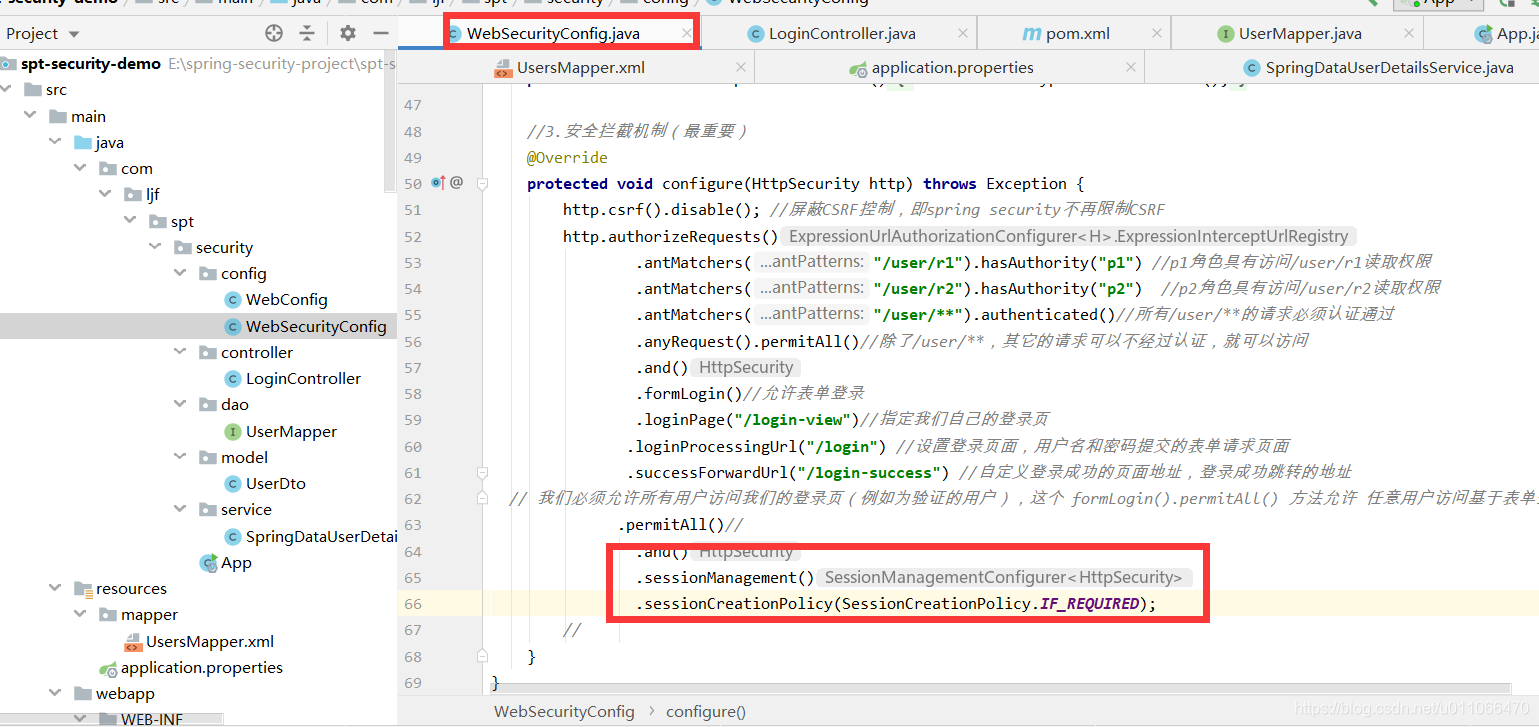Select the Scroll from Source crosshair icon
Viewport: 1539px width, 727px height.
tap(273, 33)
